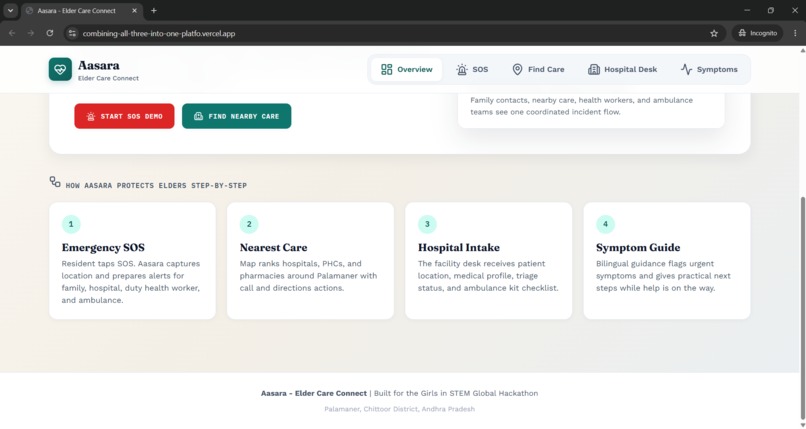Open the Chrome three-dot menu

tap(795, 33)
